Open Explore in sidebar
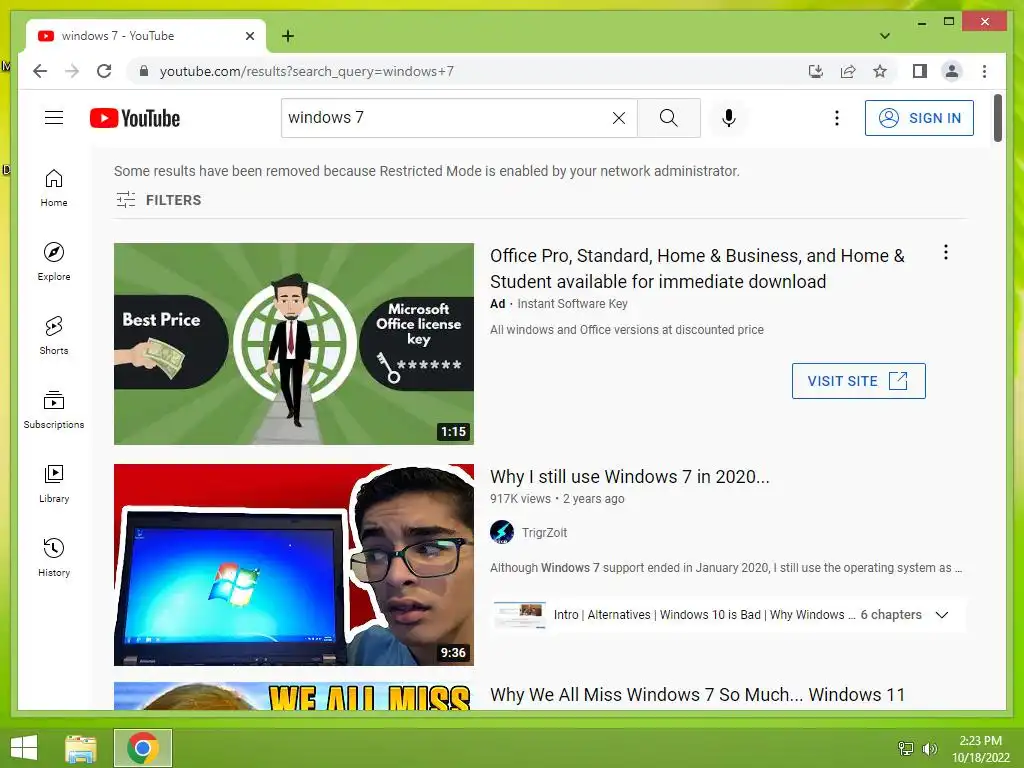Viewport: 1024px width, 768px height. [x=54, y=262]
